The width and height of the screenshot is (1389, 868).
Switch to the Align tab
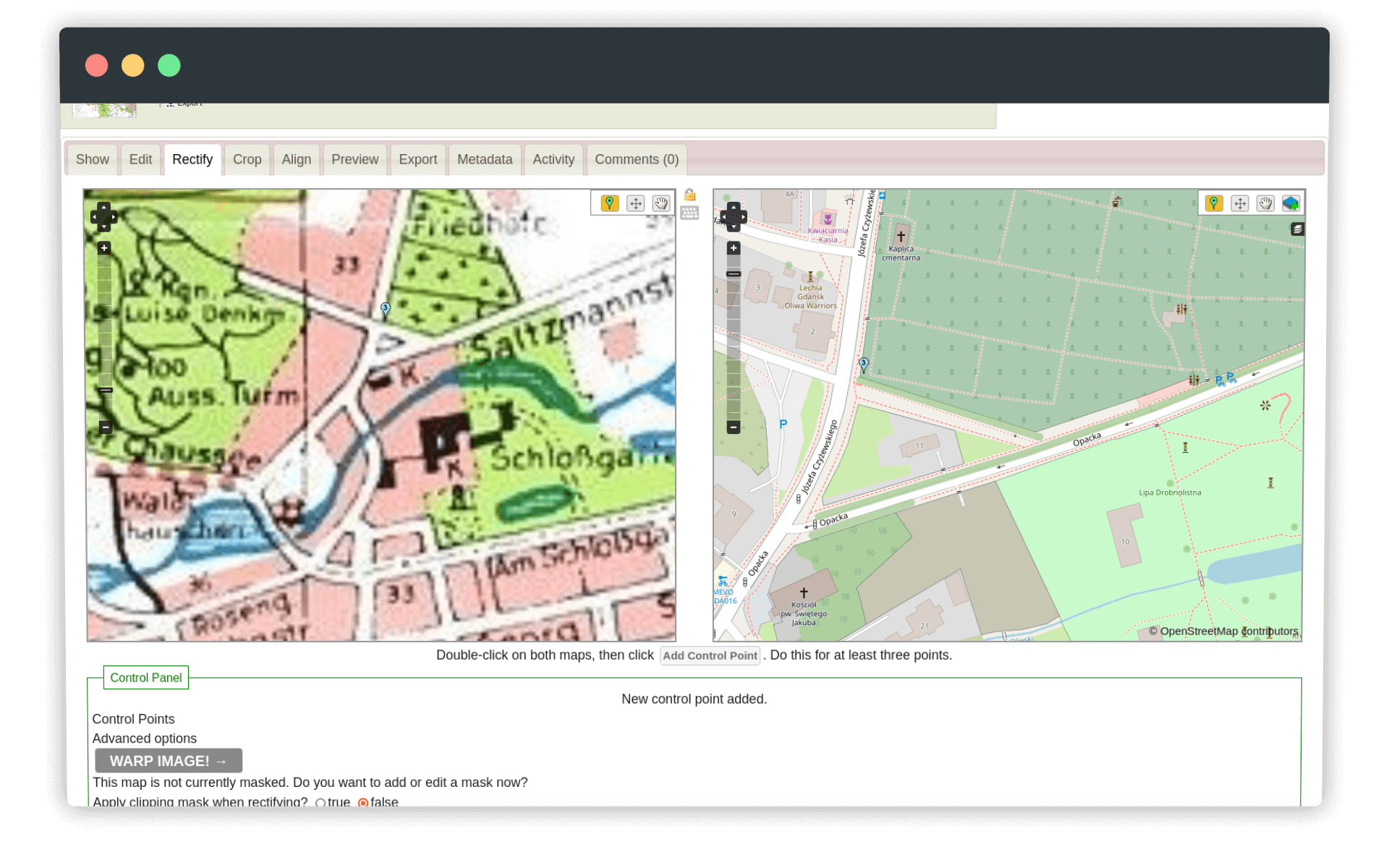(297, 159)
